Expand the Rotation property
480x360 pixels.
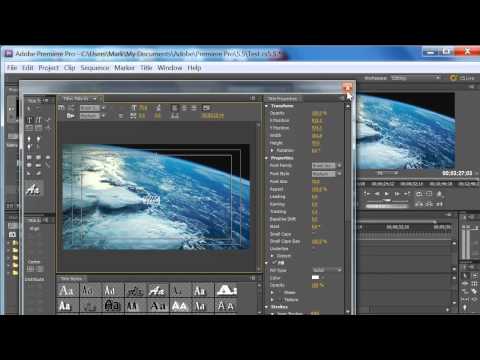coord(272,150)
